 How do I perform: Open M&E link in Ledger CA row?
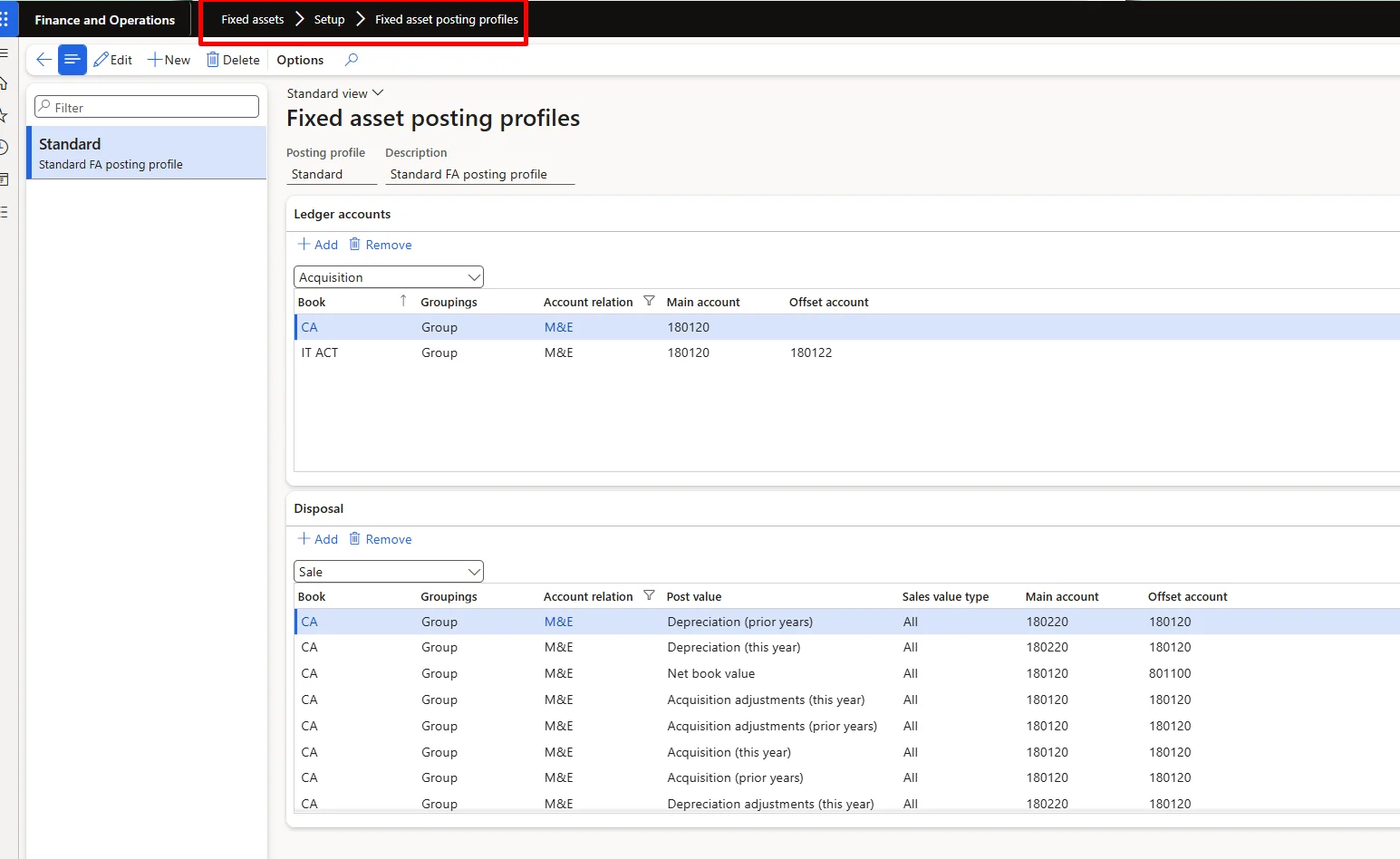tap(559, 327)
